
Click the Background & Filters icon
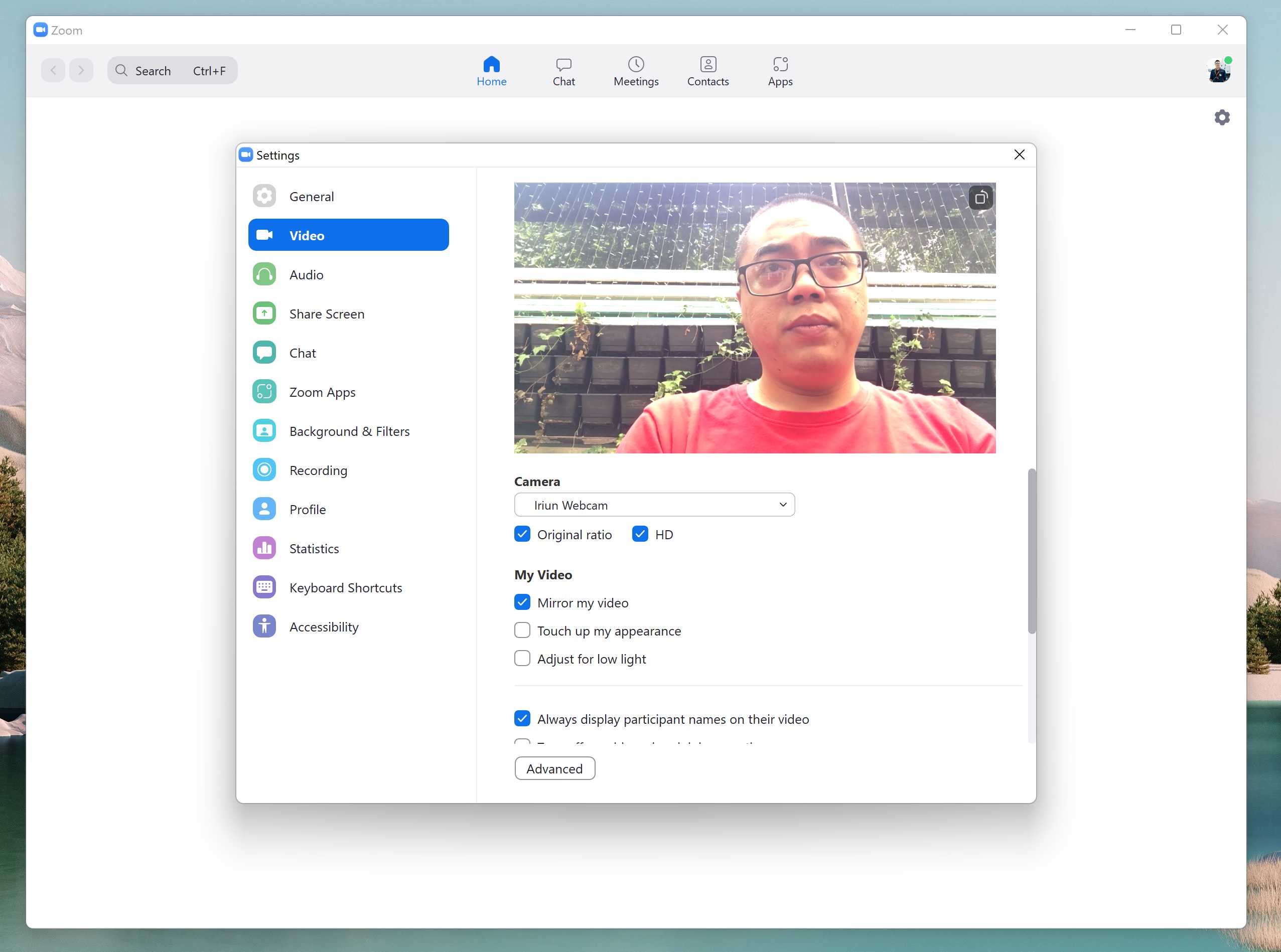click(x=264, y=431)
